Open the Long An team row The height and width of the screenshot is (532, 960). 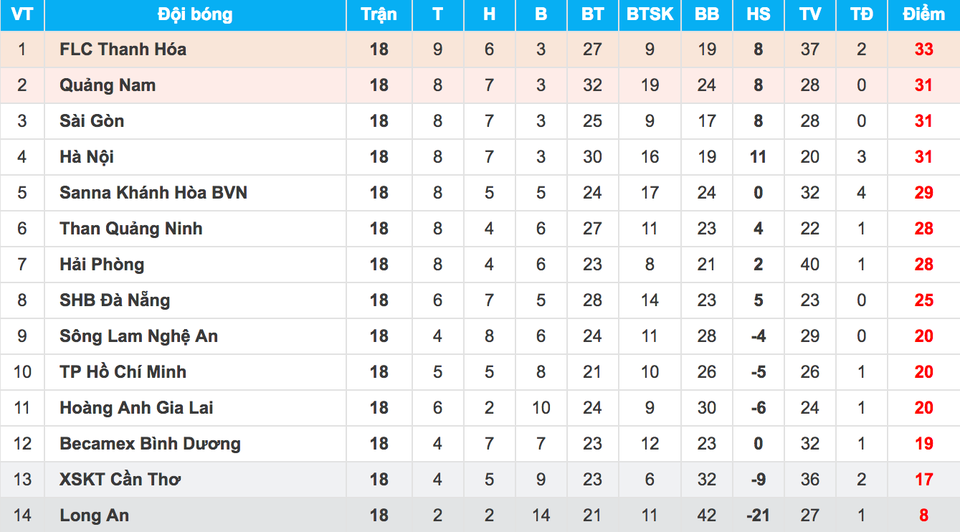coord(94,516)
